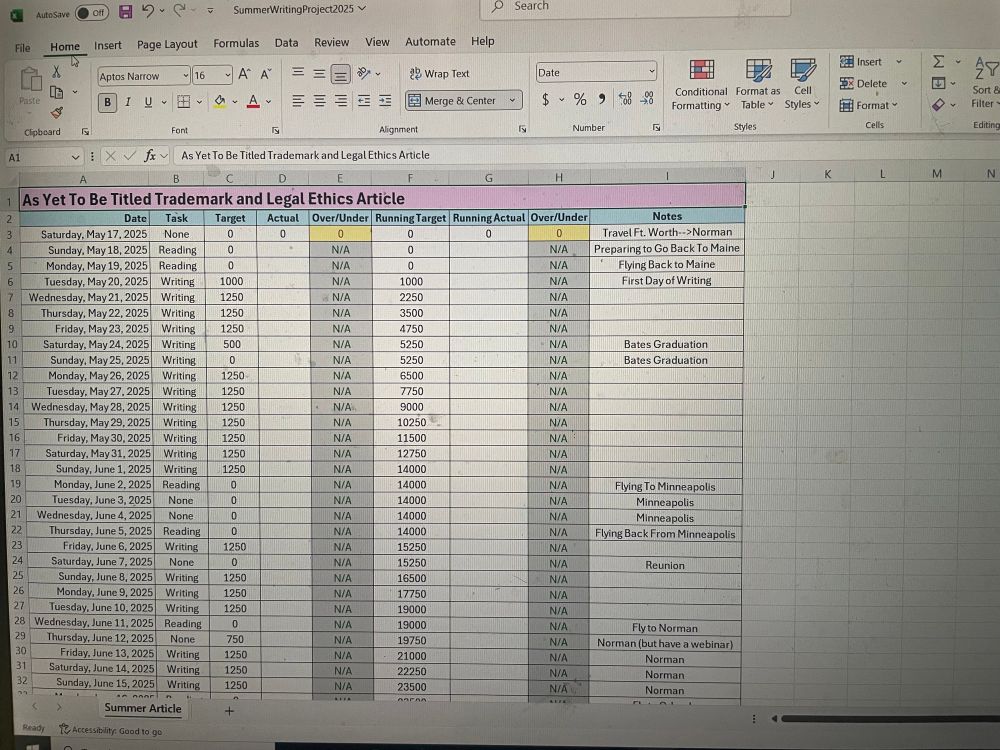This screenshot has width=1000, height=750.
Task: Open Format as Table gallery
Action: click(758, 84)
